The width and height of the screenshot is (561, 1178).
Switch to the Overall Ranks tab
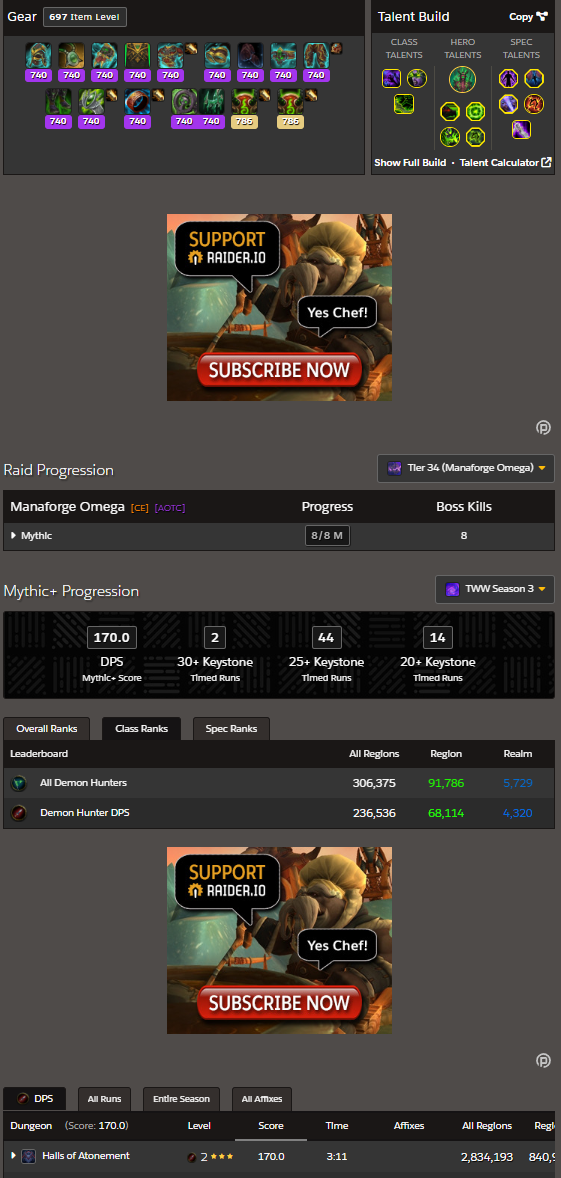click(46, 729)
